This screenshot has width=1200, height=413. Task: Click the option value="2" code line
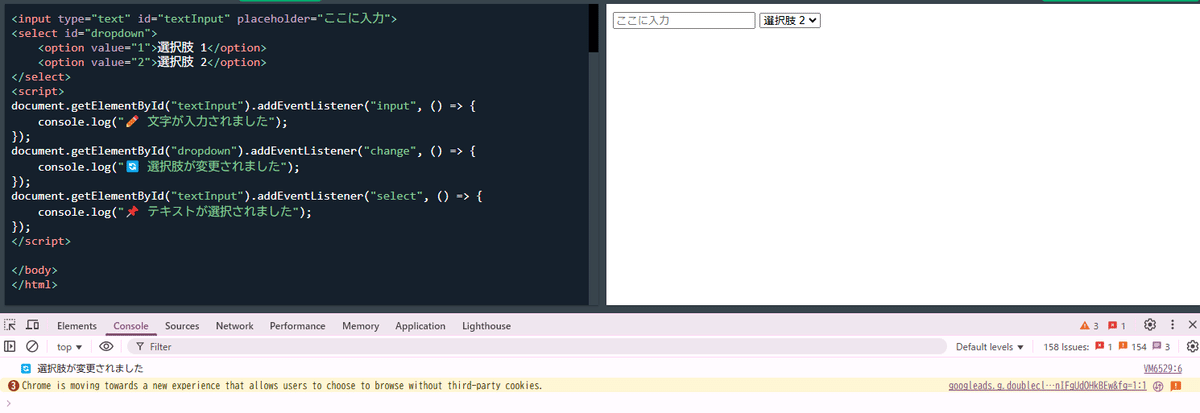pos(152,62)
